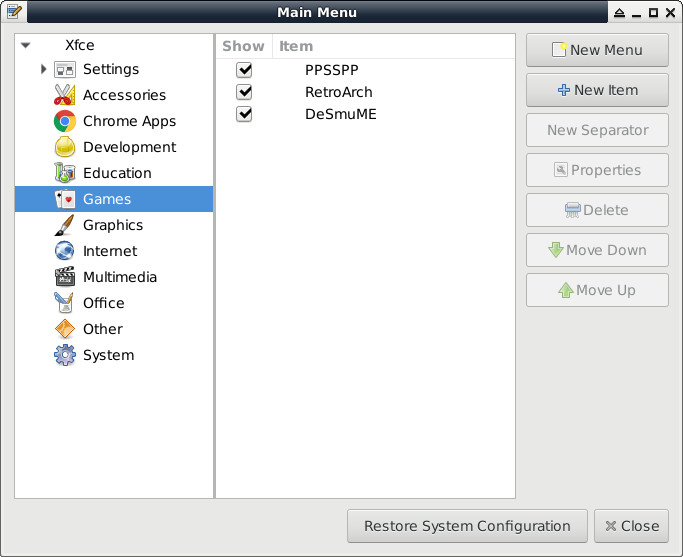This screenshot has height=557, width=683.
Task: Select the Office category label
Action: click(x=104, y=303)
